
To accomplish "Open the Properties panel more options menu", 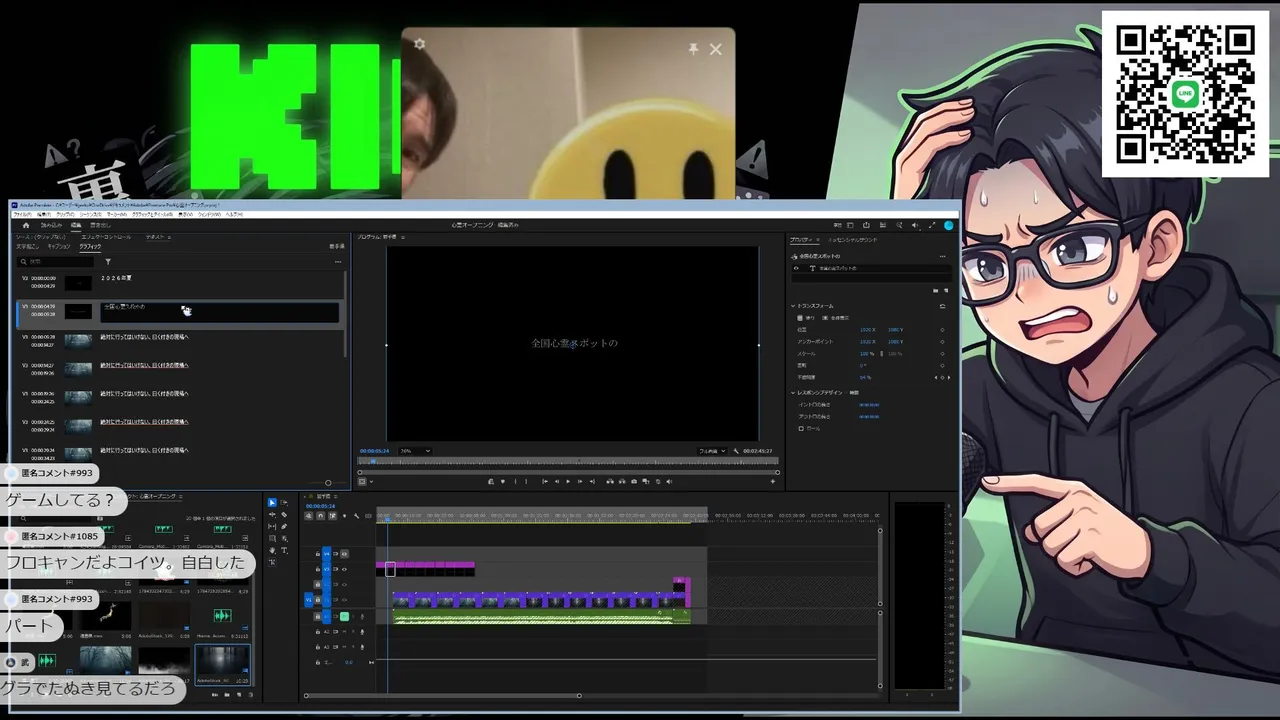I will (942, 256).
